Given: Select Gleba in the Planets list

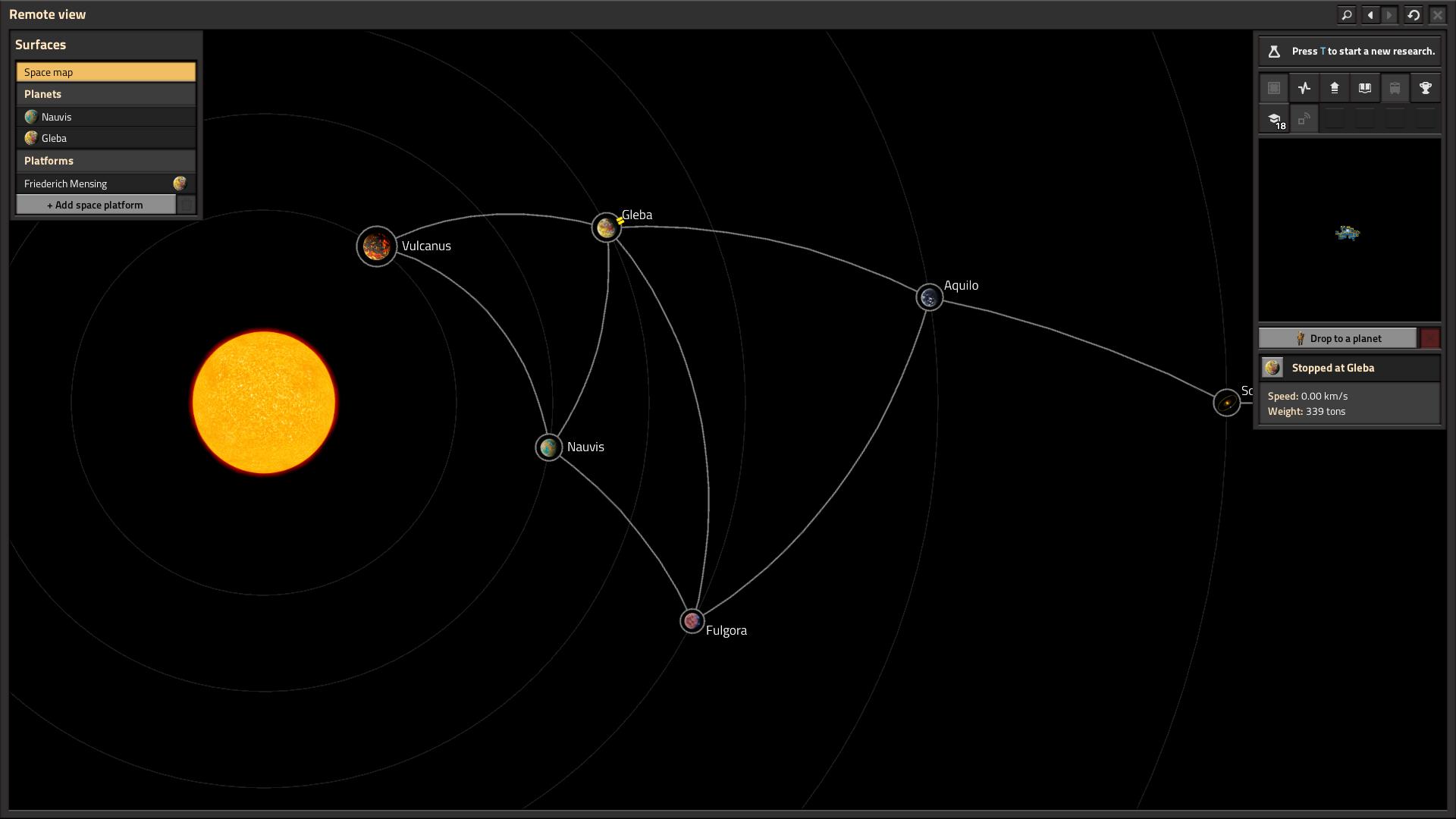Looking at the screenshot, I should (106, 138).
